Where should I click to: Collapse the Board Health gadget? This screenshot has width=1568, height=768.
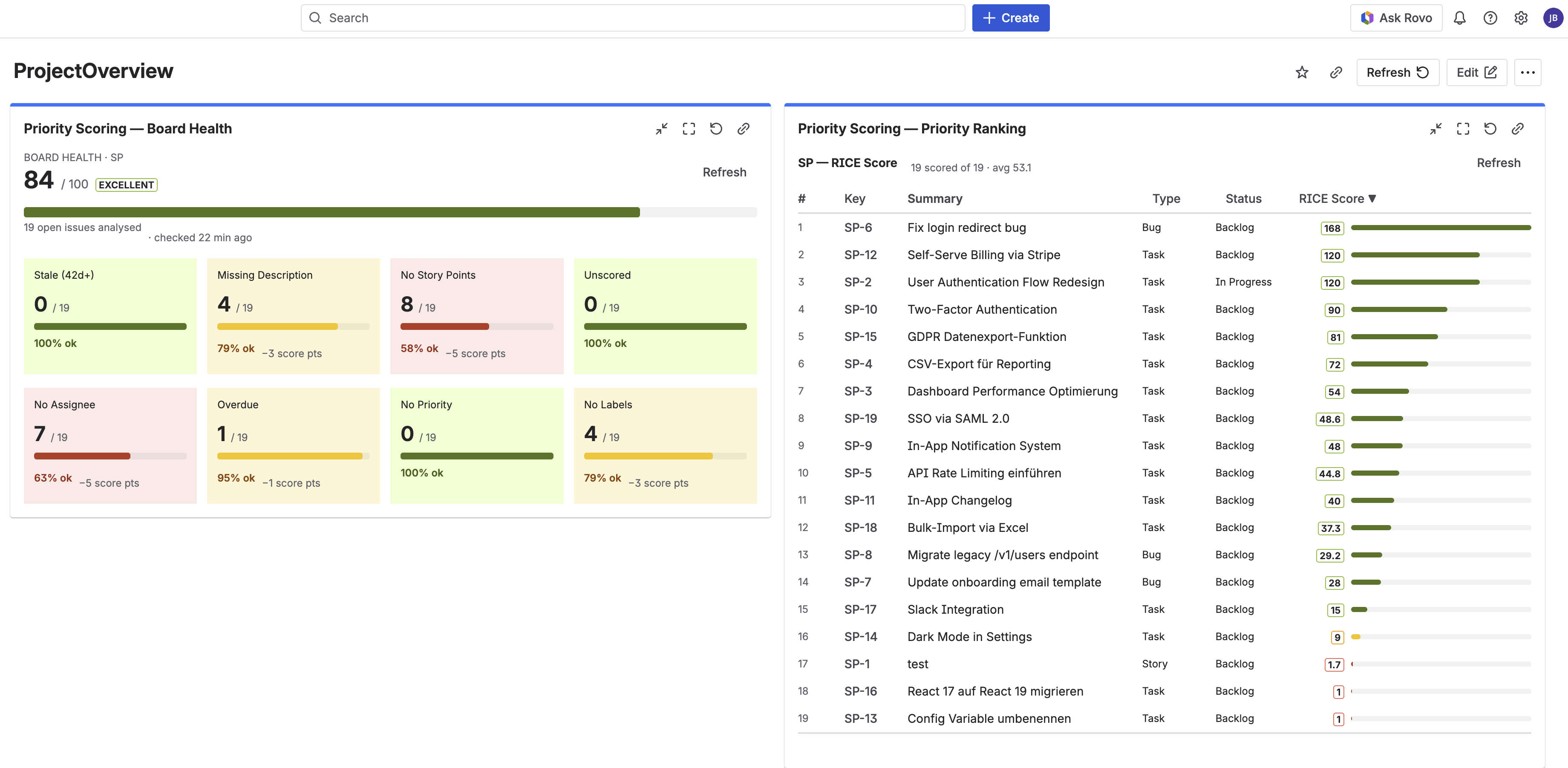click(661, 129)
